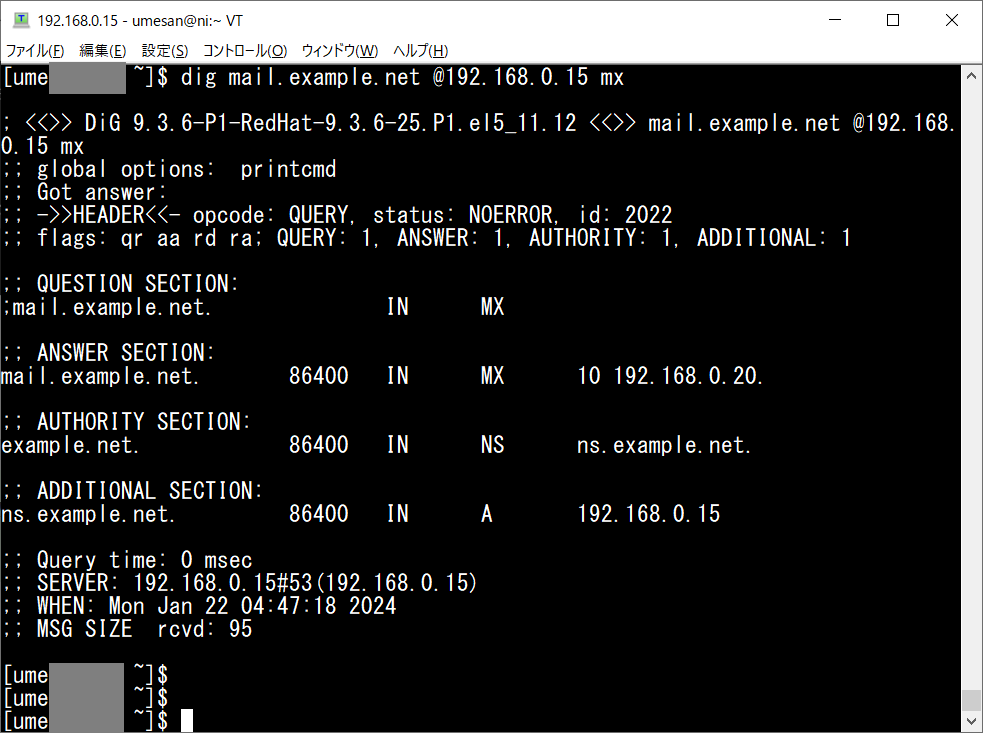This screenshot has height=733, width=983.
Task: Click the 'global options: printcmd' line
Action: [x=169, y=169]
